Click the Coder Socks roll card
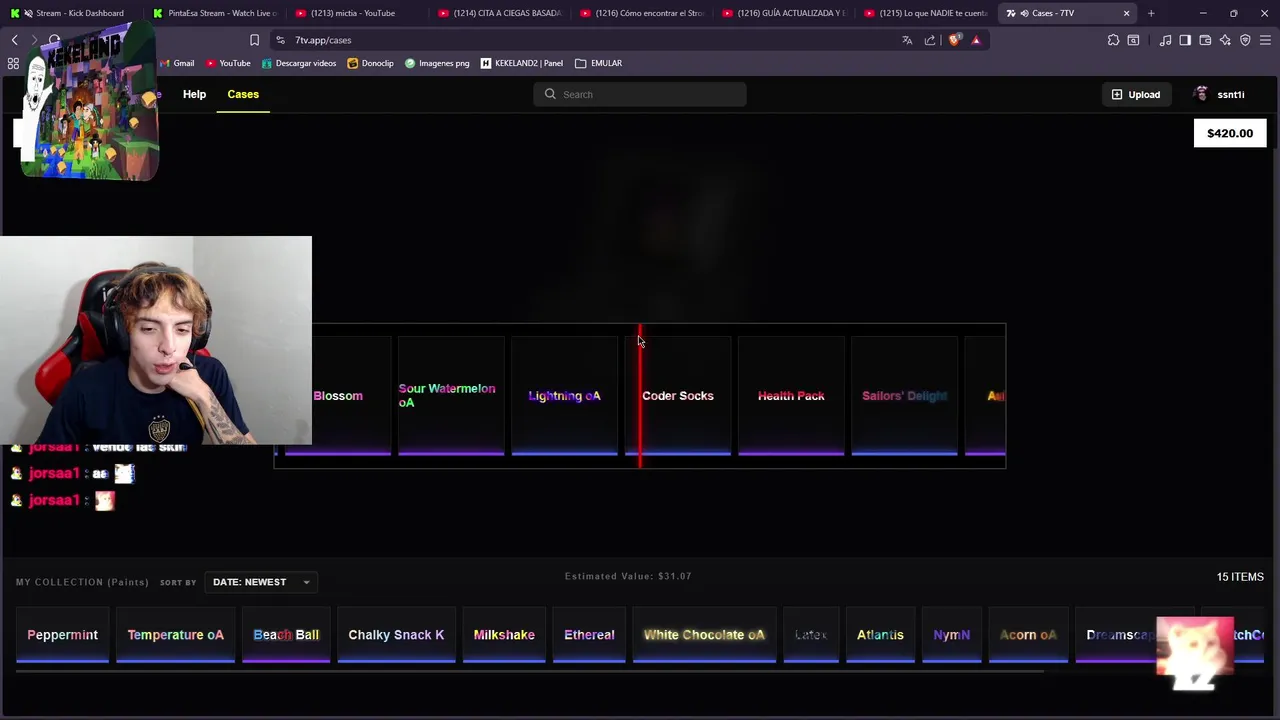 [678, 396]
